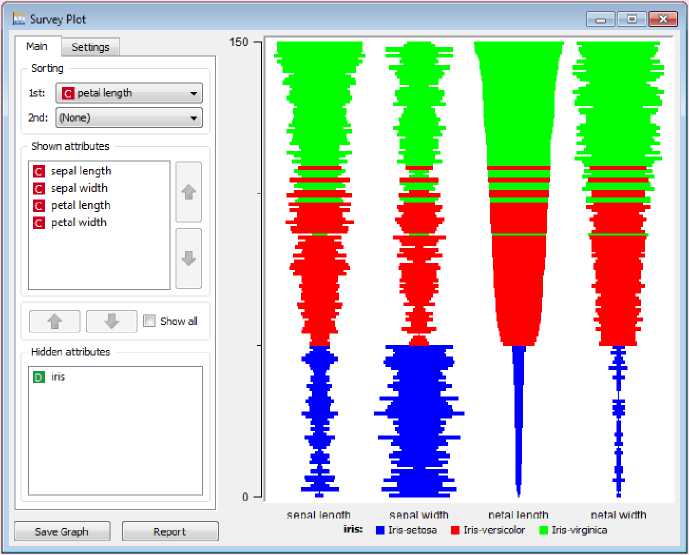The height and width of the screenshot is (555, 689).
Task: Click the iris discrete attribute icon
Action: (39, 377)
